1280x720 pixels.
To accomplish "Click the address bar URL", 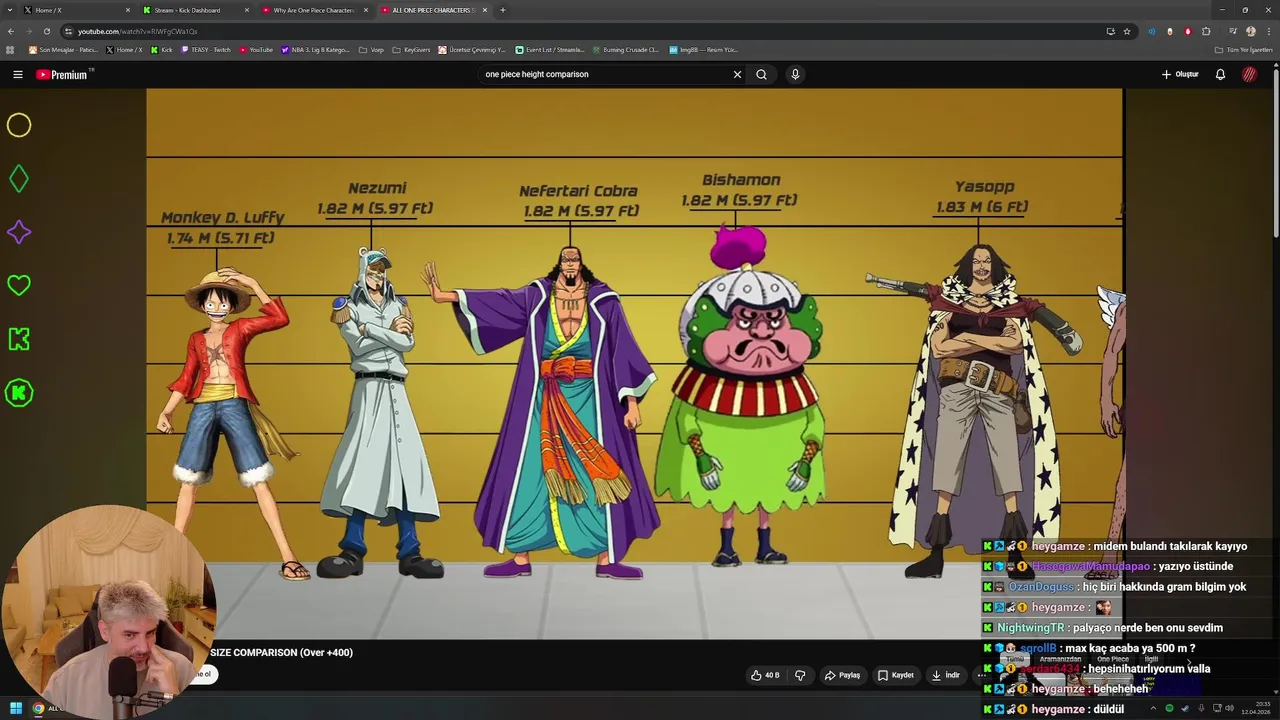I will pyautogui.click(x=138, y=31).
